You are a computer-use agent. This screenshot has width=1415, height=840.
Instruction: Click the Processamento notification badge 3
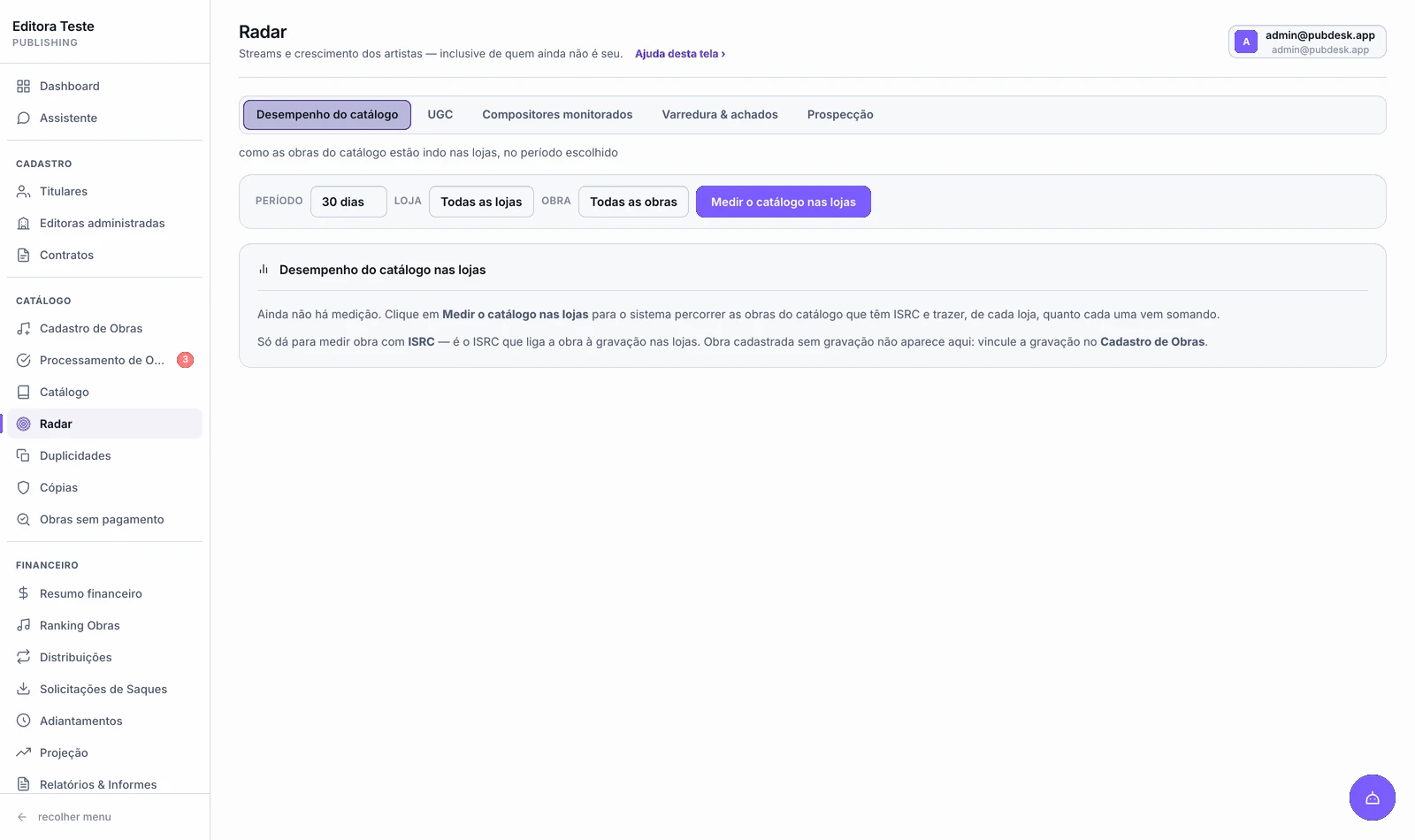[185, 360]
